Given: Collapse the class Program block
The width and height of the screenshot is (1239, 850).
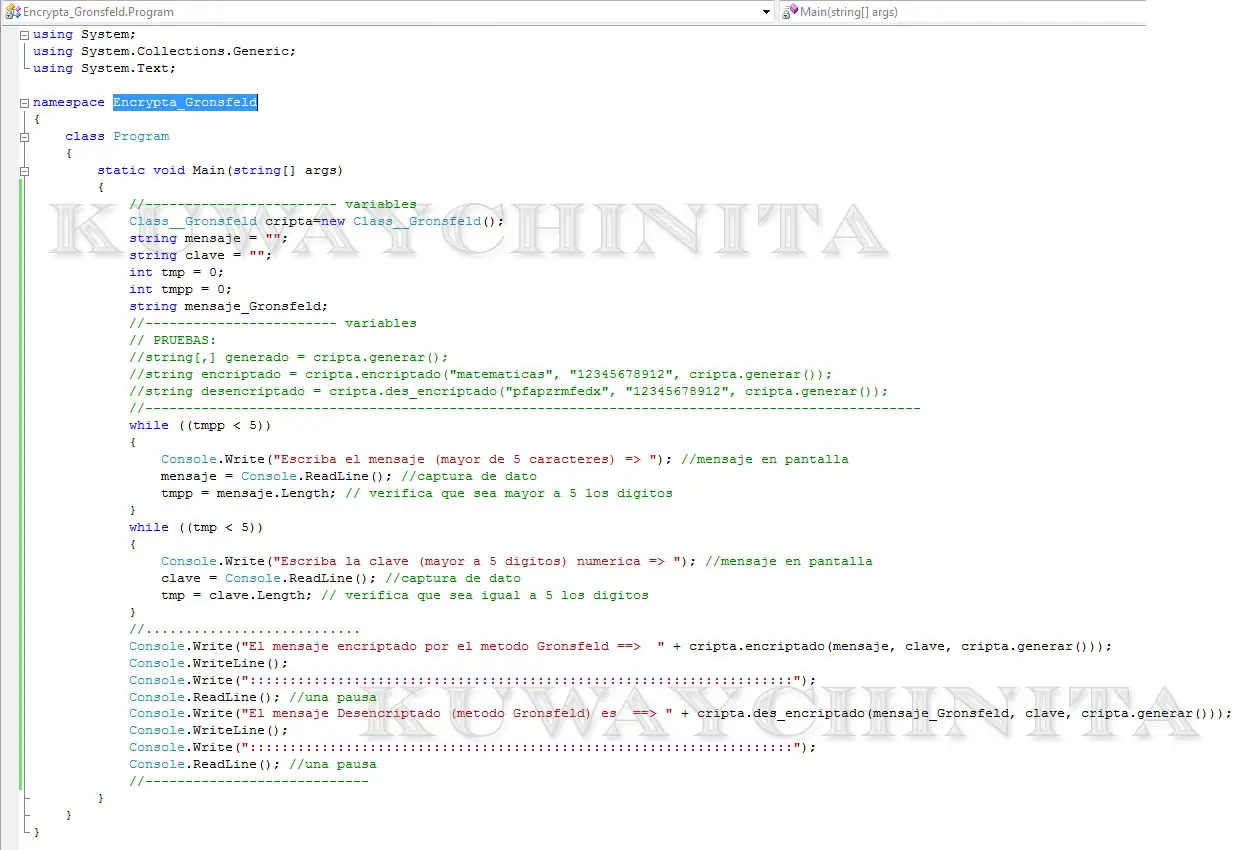Looking at the screenshot, I should coord(25,137).
